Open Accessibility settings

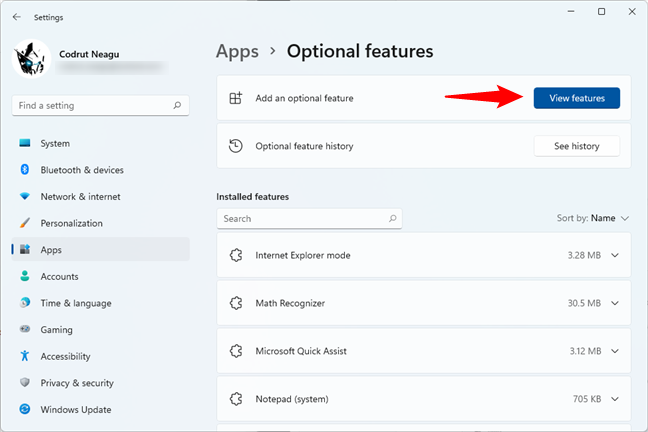[100, 356]
